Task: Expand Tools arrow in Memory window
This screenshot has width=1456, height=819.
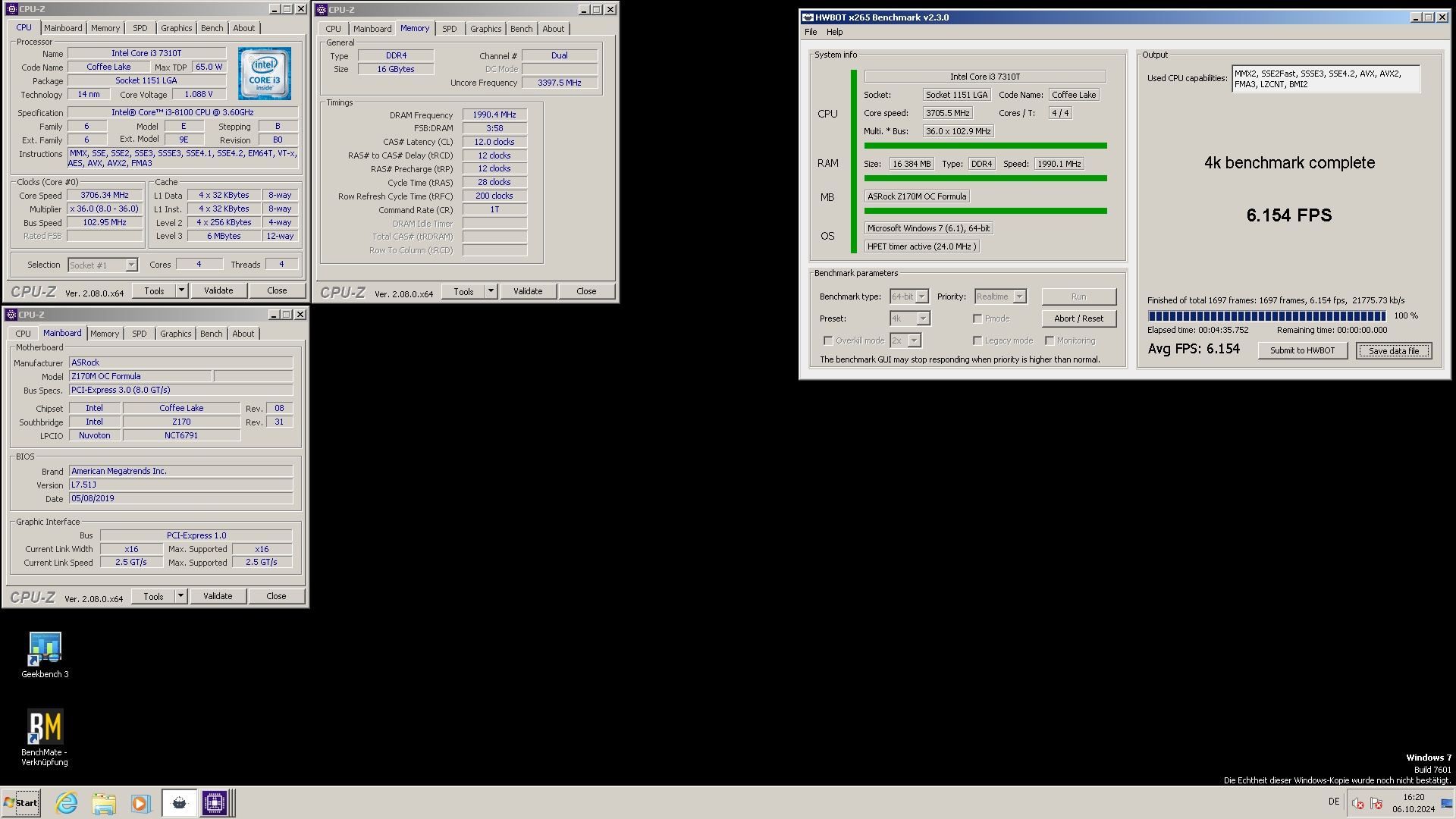Action: tap(491, 291)
